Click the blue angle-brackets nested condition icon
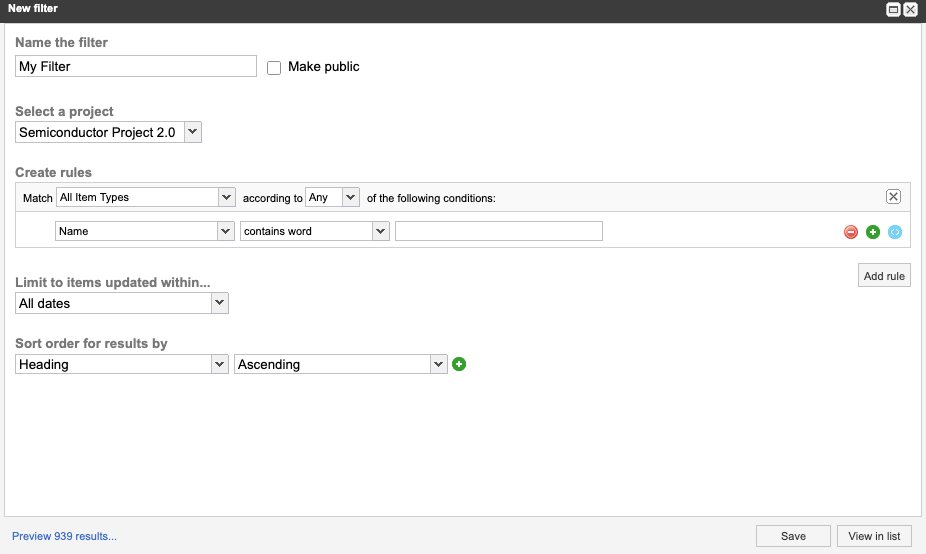The image size is (926, 554). [895, 232]
